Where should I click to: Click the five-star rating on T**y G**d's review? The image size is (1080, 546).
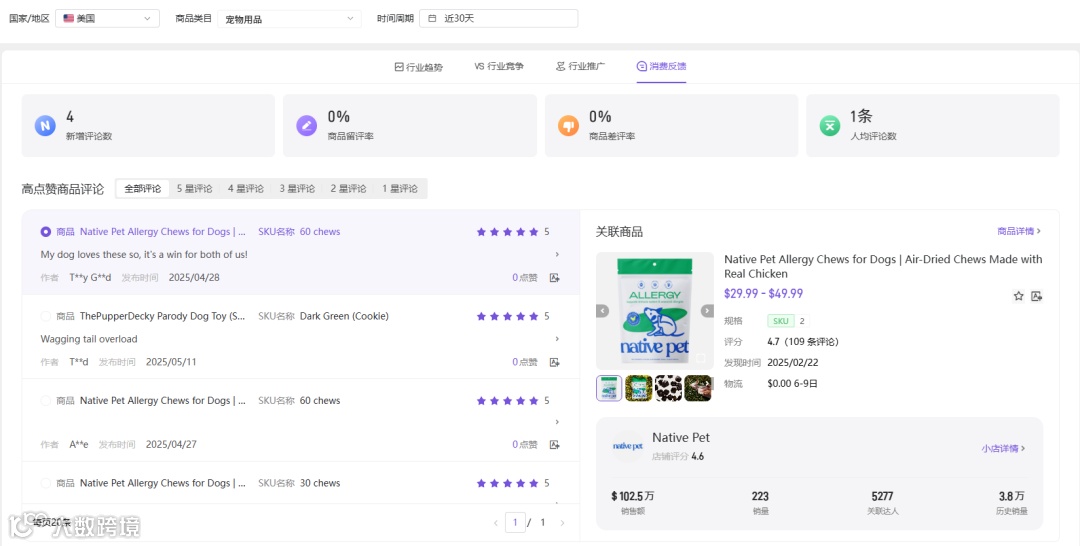[508, 232]
